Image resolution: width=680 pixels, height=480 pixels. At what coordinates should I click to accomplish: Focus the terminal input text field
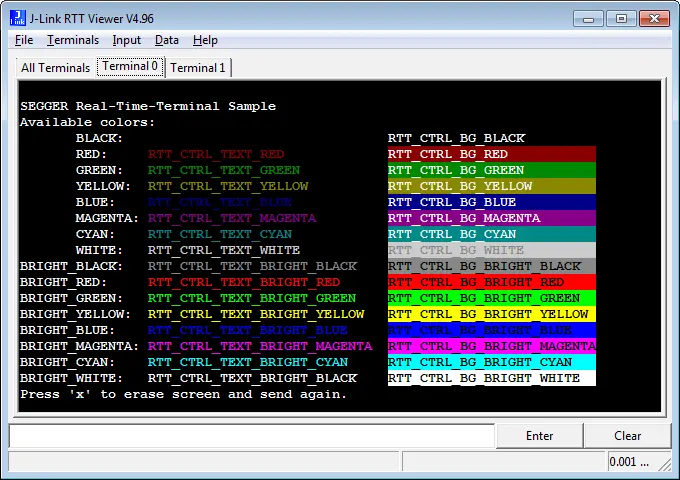click(252, 436)
